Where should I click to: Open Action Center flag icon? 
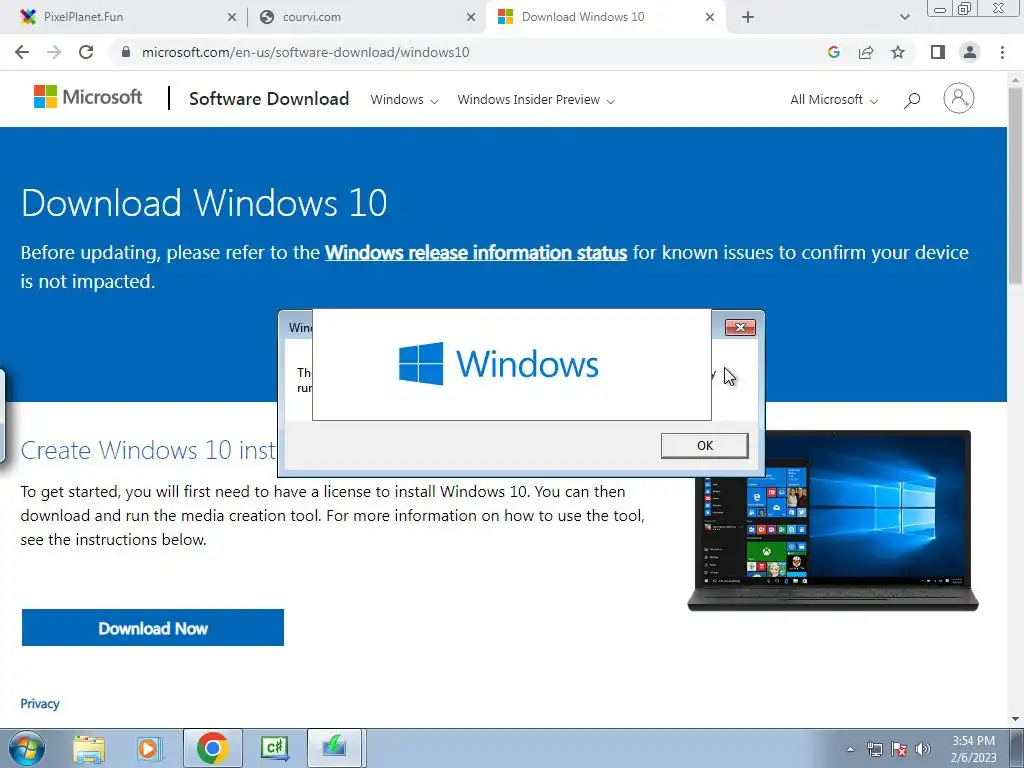click(899, 749)
